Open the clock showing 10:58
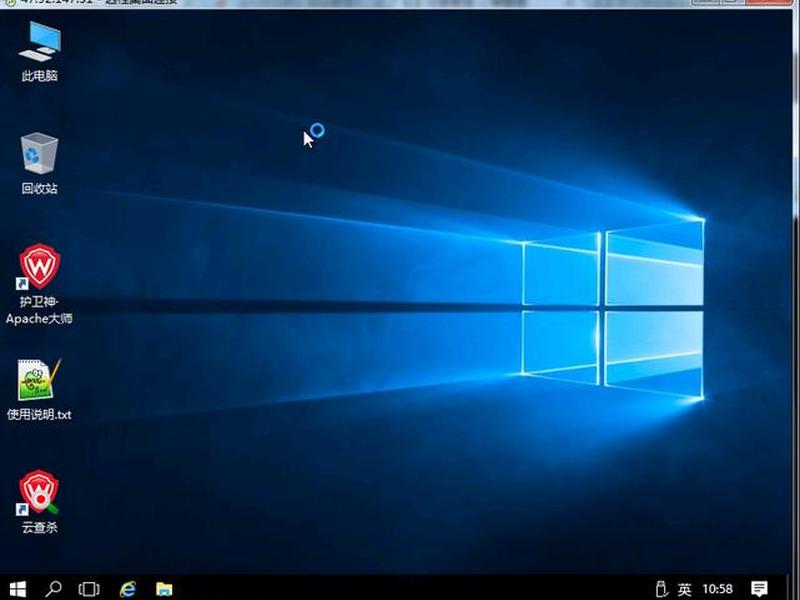800x600 pixels. (717, 589)
